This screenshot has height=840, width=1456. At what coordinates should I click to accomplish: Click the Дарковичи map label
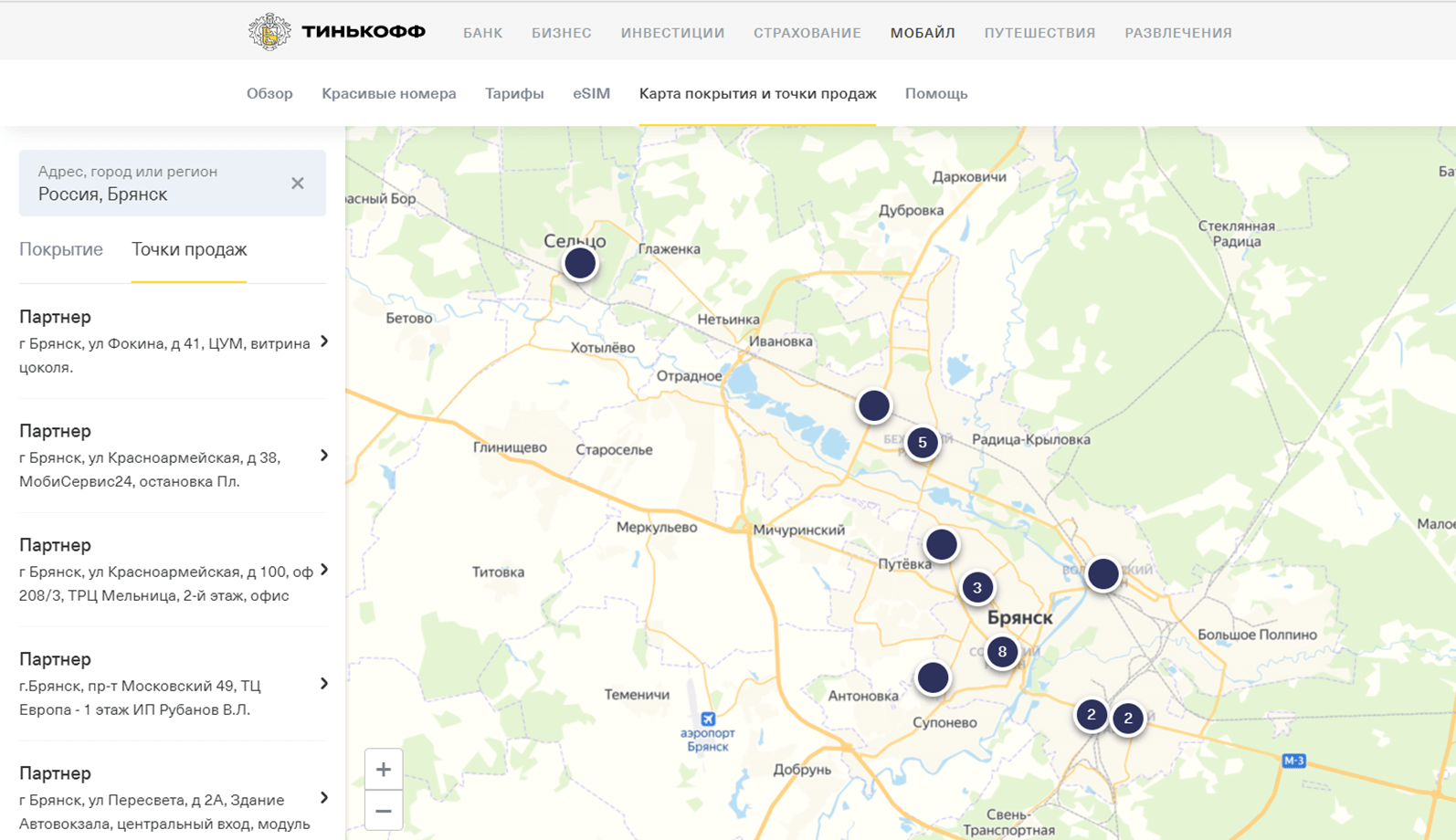click(969, 177)
